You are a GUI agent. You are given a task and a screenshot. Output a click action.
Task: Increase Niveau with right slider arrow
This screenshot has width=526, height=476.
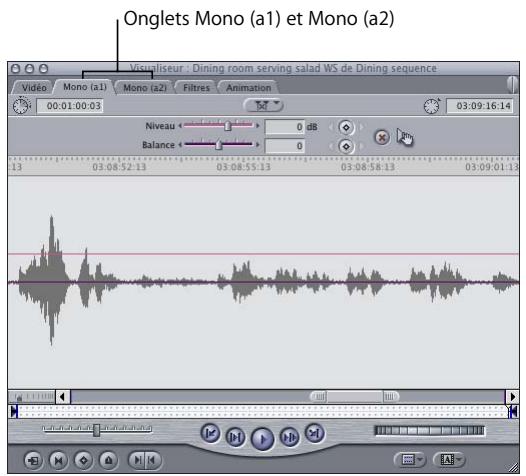pos(258,126)
